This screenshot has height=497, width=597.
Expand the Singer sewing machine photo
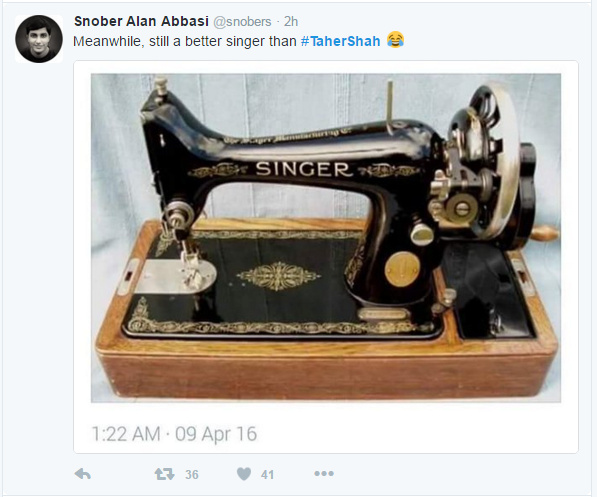[326, 238]
